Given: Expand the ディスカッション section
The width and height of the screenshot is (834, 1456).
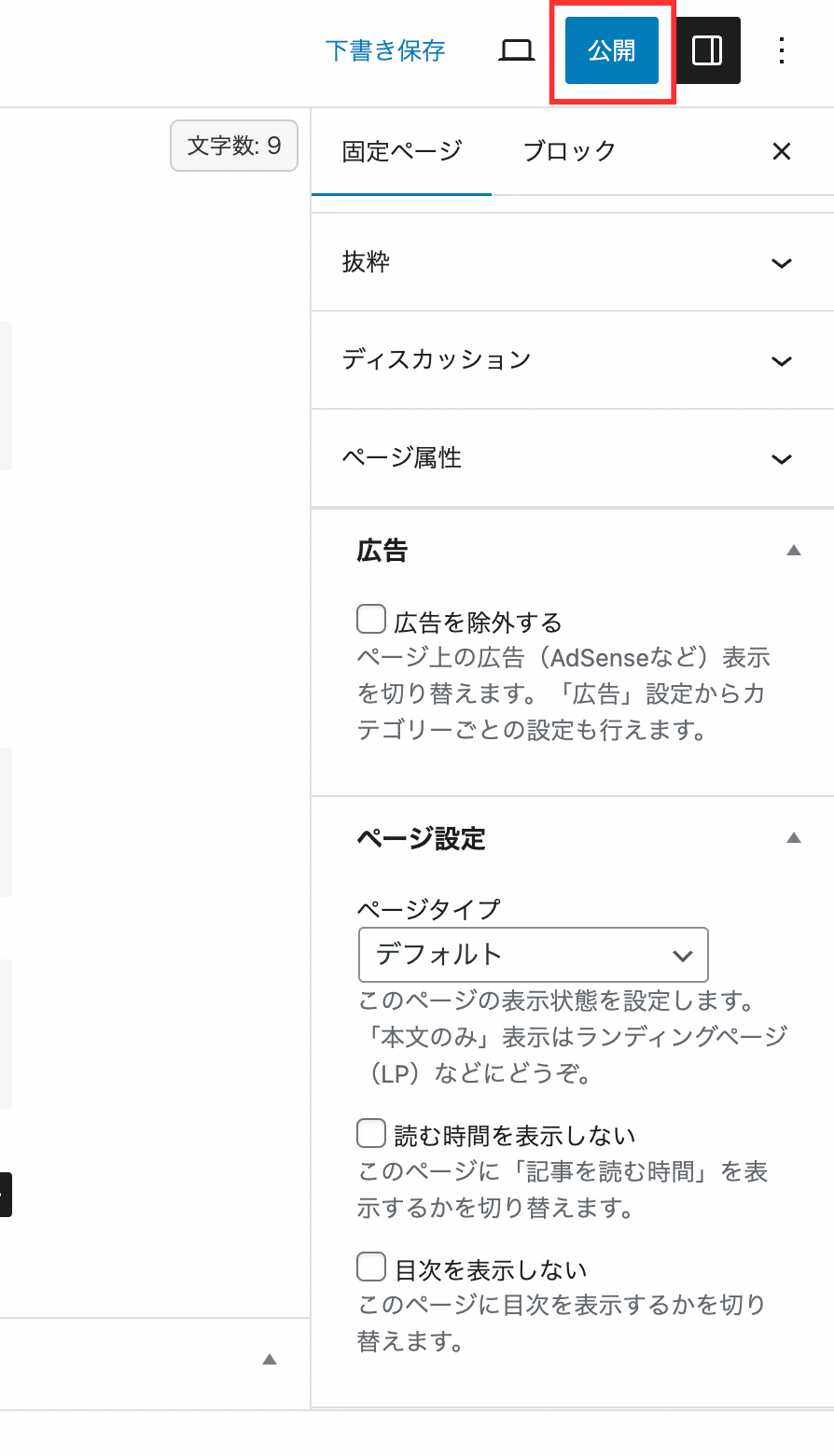Looking at the screenshot, I should [573, 360].
